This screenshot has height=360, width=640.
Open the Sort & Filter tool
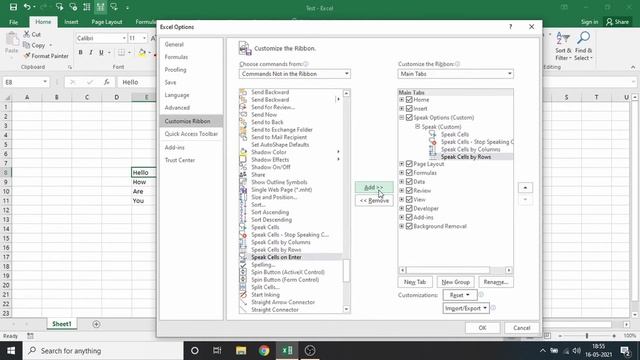point(563,46)
